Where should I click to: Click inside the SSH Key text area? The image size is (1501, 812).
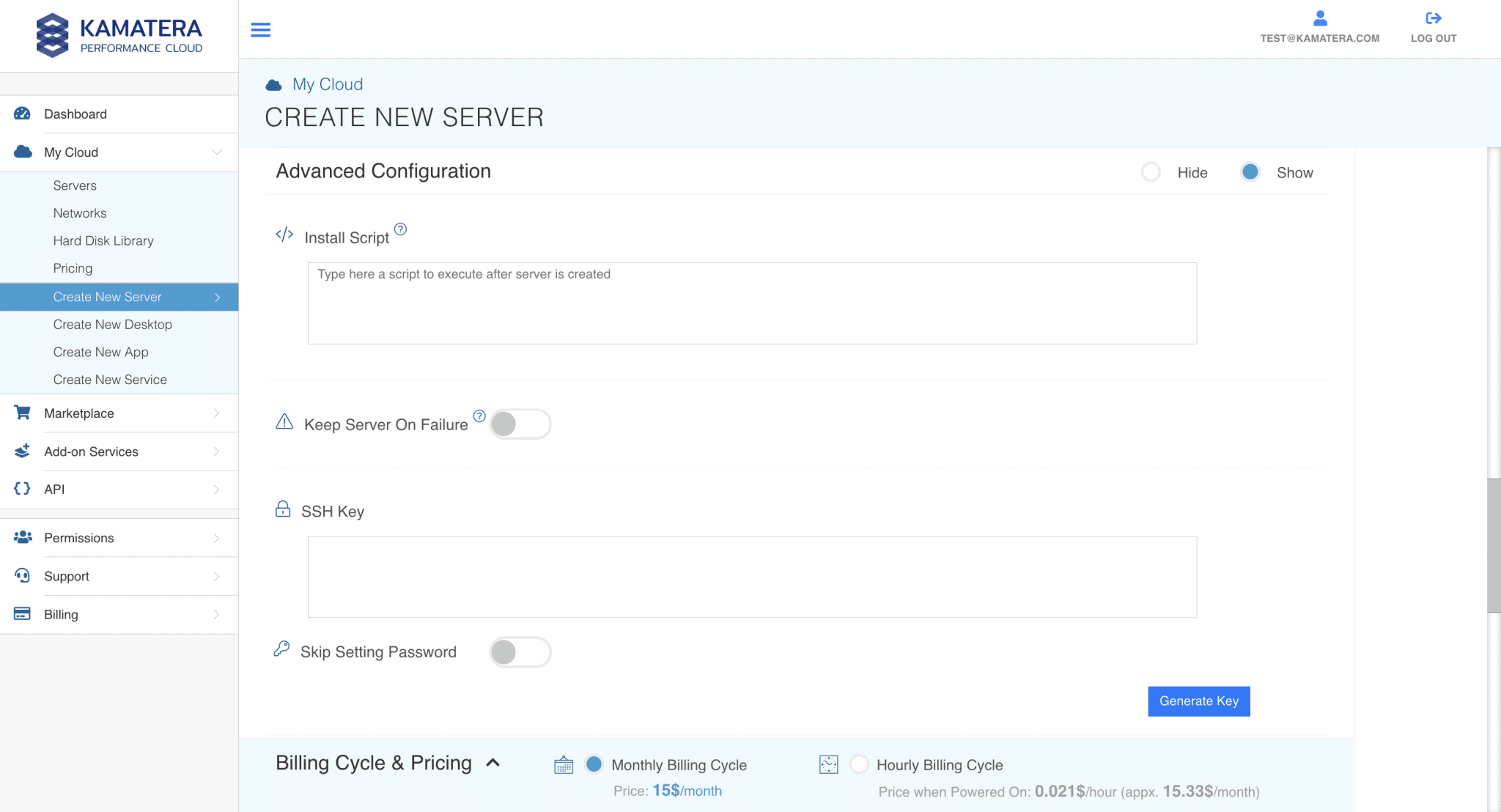click(752, 577)
